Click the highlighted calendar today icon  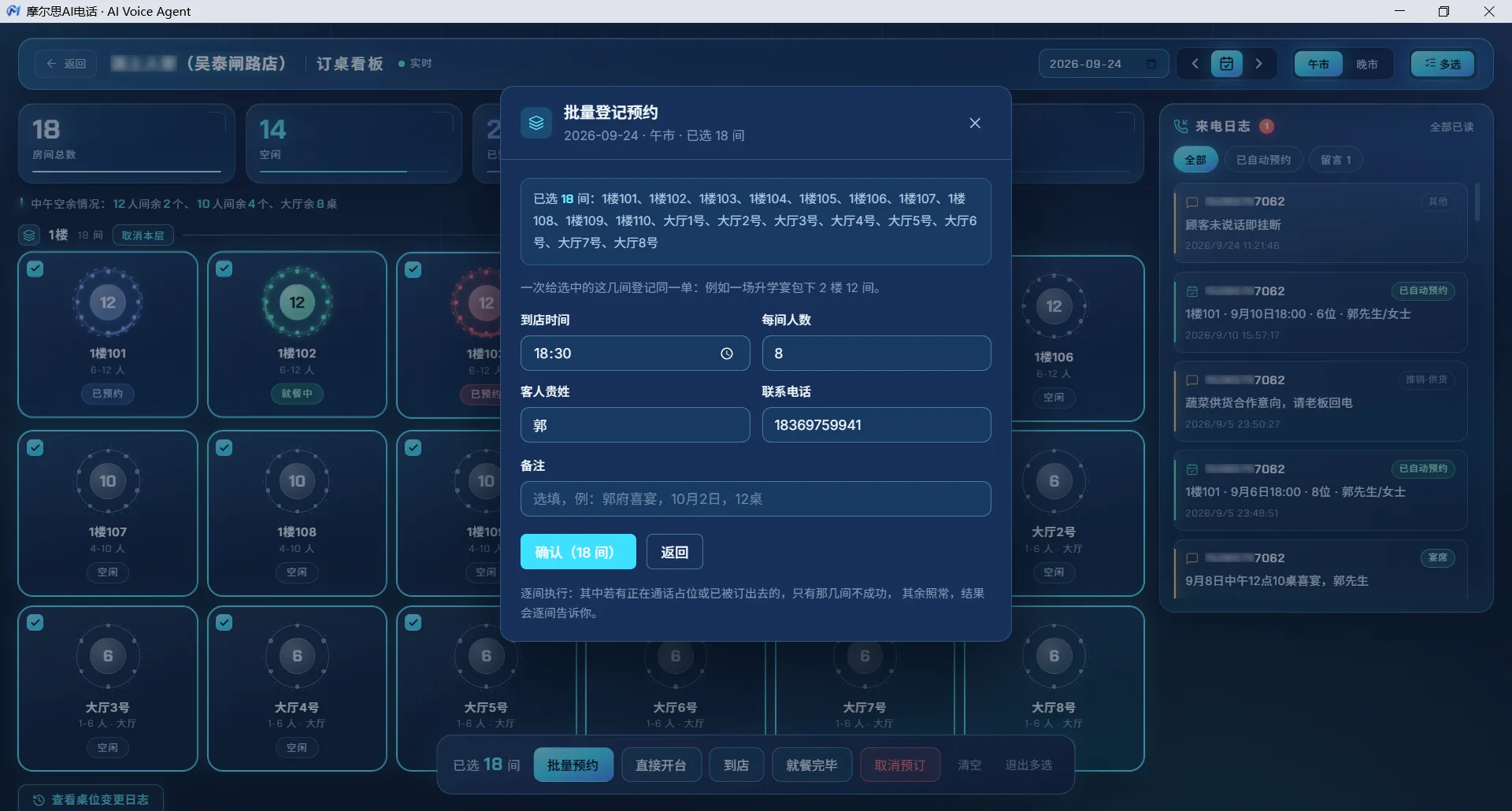click(1227, 64)
